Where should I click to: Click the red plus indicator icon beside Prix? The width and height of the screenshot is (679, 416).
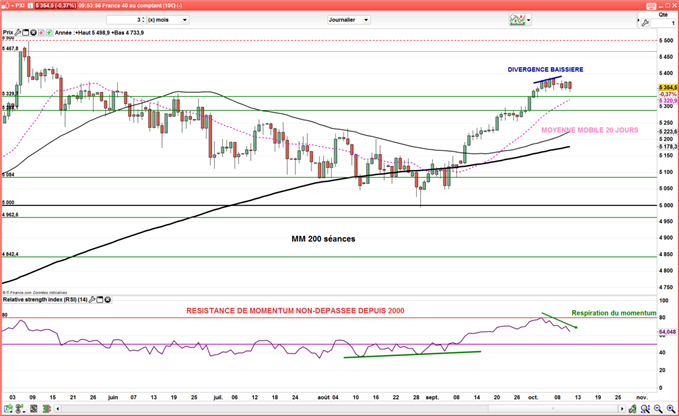pos(41,32)
